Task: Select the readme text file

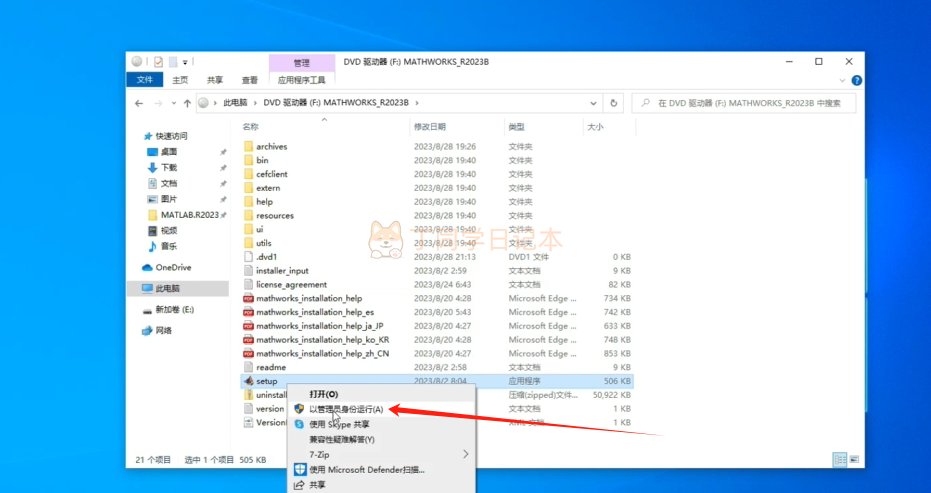Action: click(271, 367)
